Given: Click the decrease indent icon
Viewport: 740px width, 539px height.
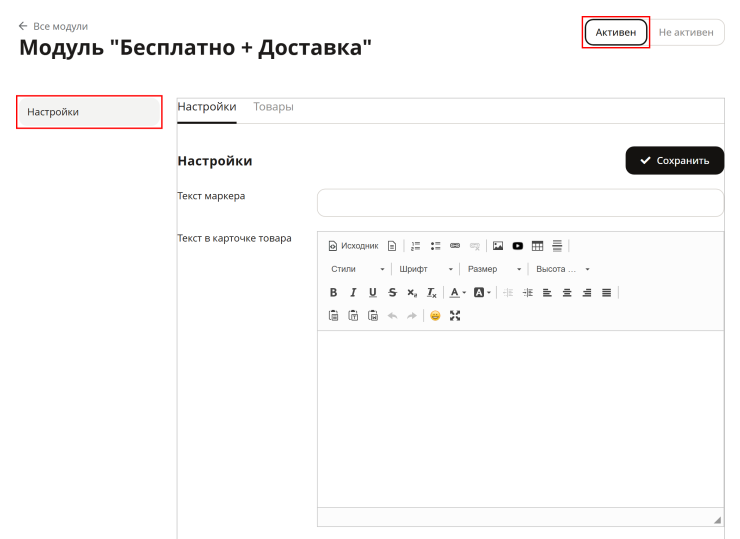Looking at the screenshot, I should point(508,293).
